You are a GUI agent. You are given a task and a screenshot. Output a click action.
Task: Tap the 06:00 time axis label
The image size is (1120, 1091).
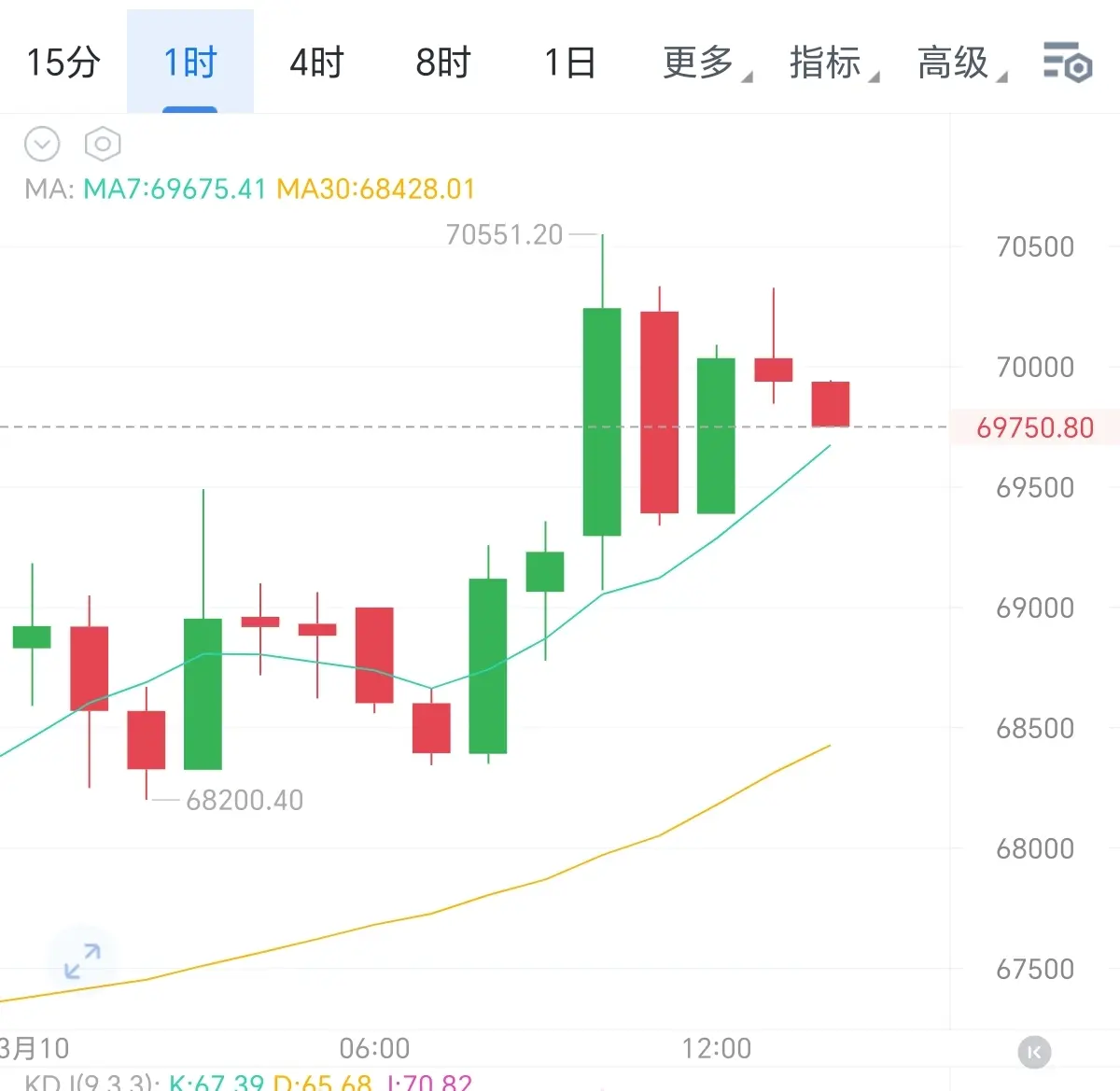(374, 1048)
